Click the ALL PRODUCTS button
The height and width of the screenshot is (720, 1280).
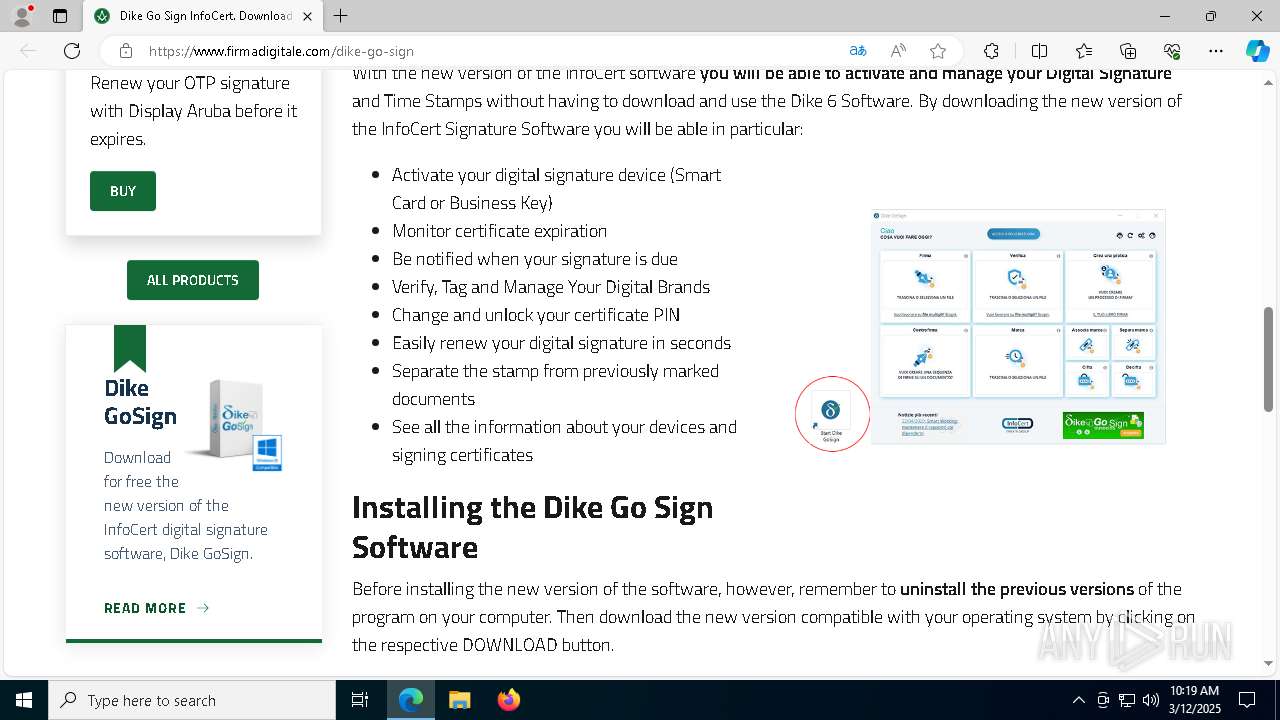[193, 280]
